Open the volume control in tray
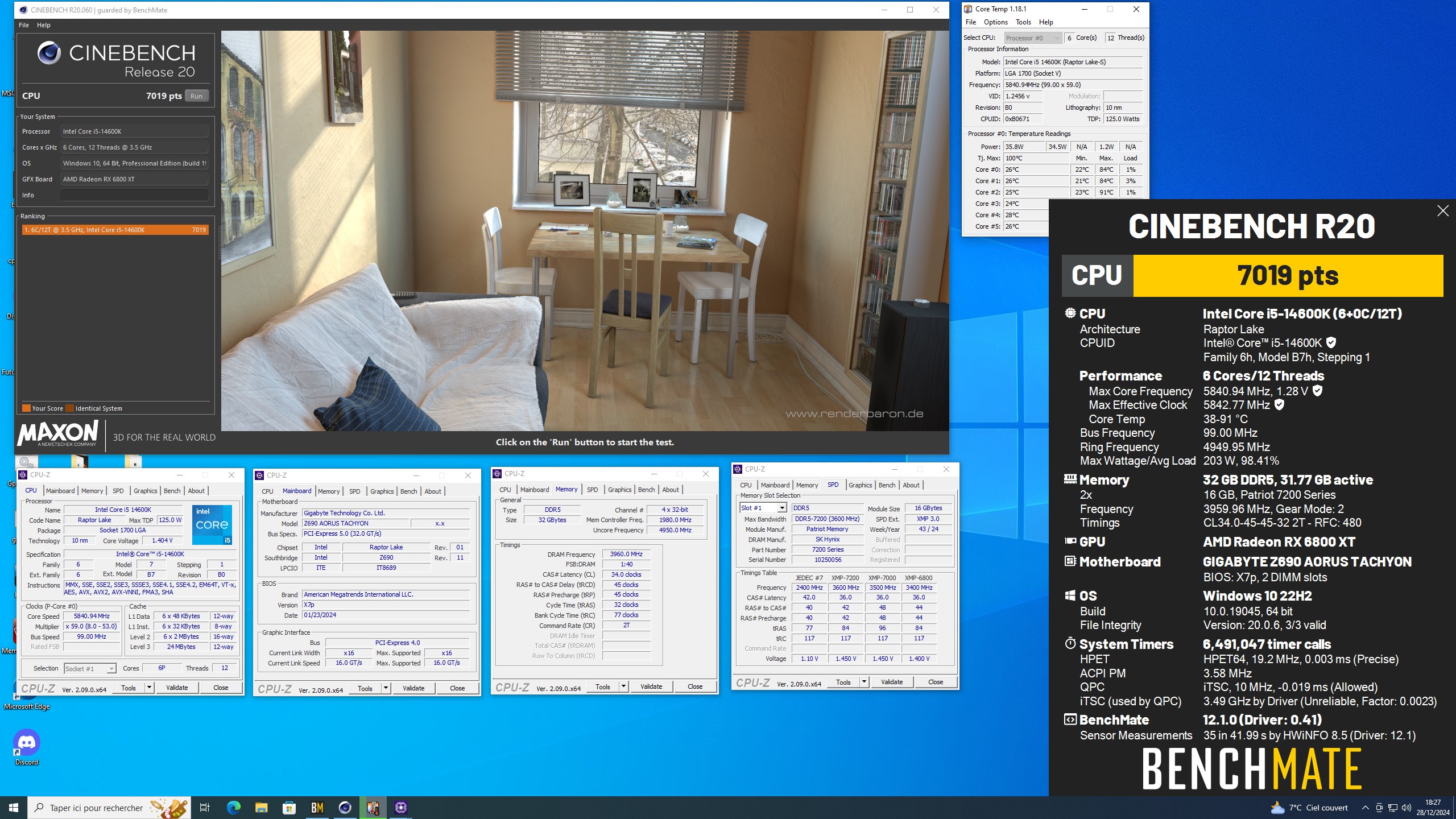The width and height of the screenshot is (1456, 819). tap(1407, 808)
